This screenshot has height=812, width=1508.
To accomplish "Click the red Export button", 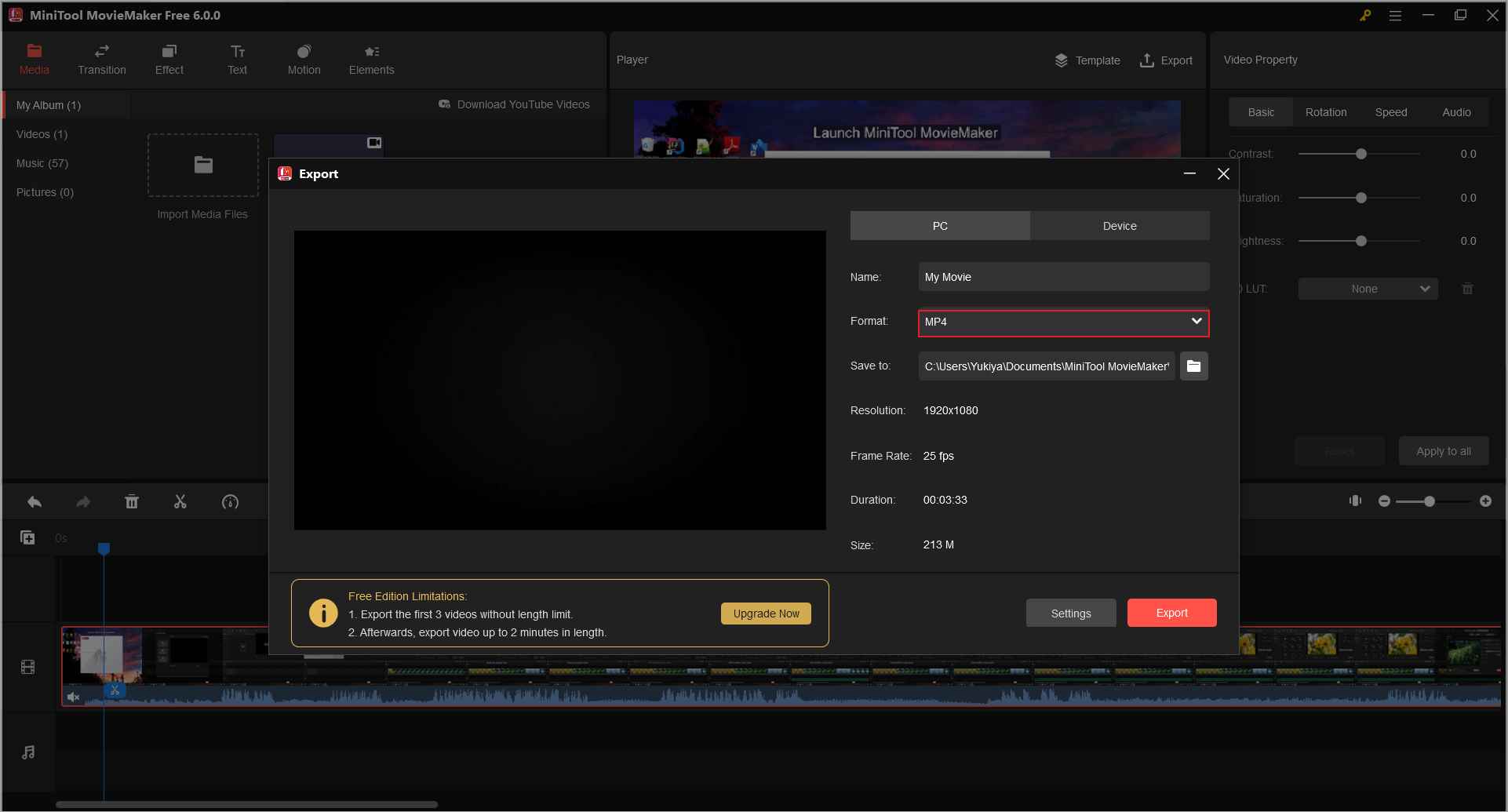I will [1171, 613].
